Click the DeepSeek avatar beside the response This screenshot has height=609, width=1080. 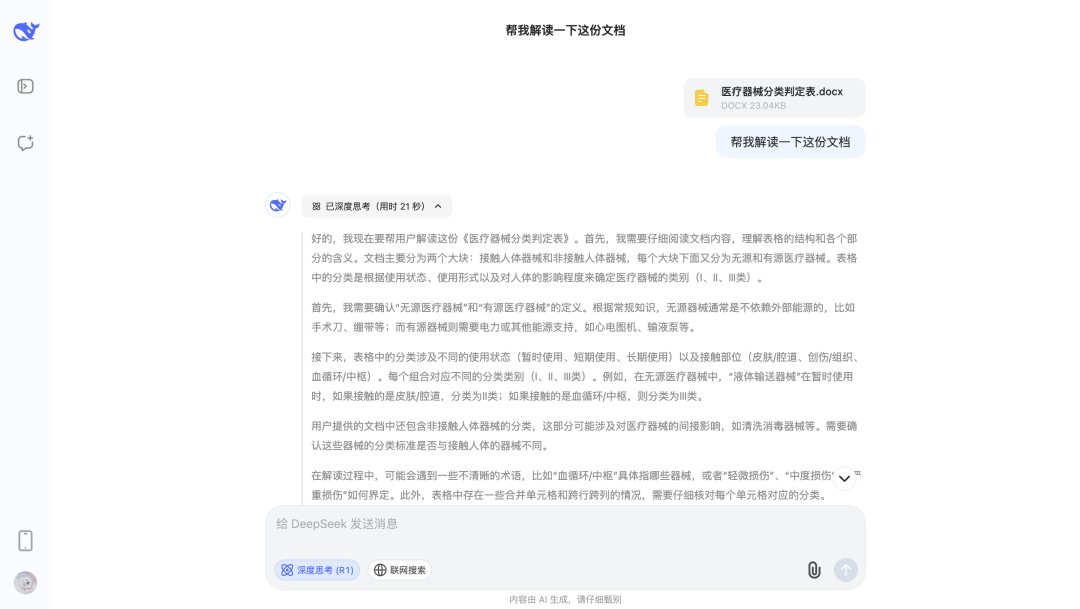pyautogui.click(x=278, y=205)
